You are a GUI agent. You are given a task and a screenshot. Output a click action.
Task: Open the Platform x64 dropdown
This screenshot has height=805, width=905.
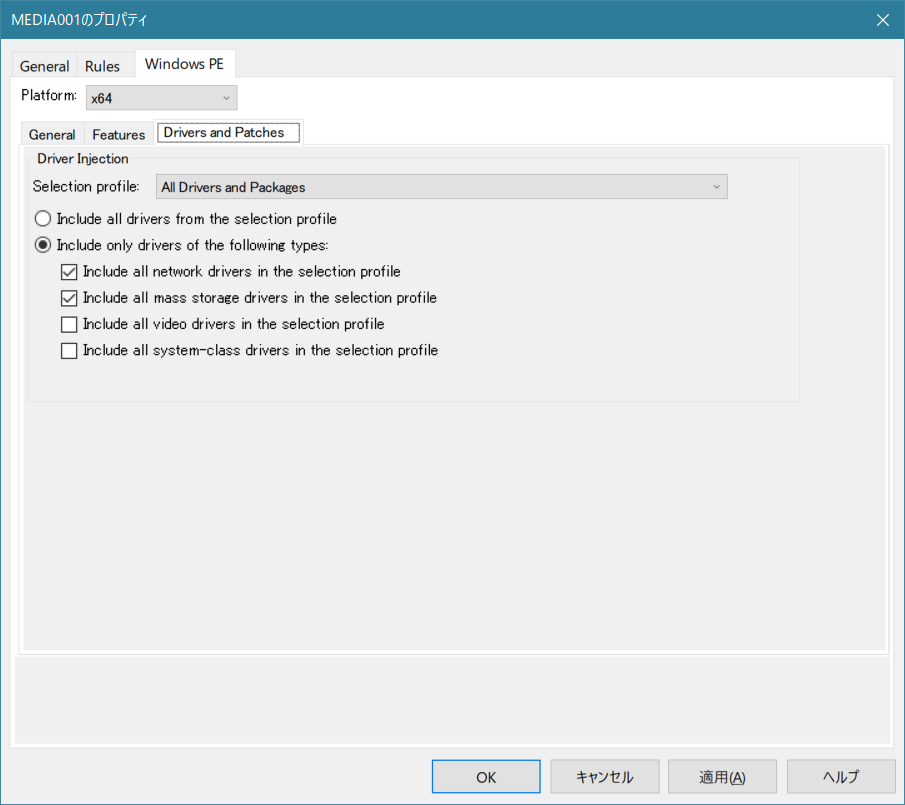(162, 98)
